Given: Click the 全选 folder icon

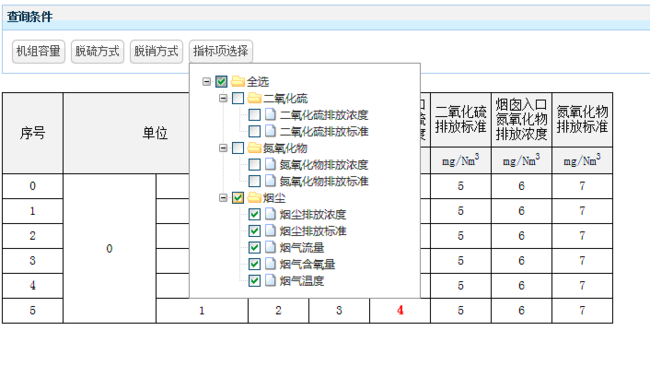Looking at the screenshot, I should (x=238, y=81).
